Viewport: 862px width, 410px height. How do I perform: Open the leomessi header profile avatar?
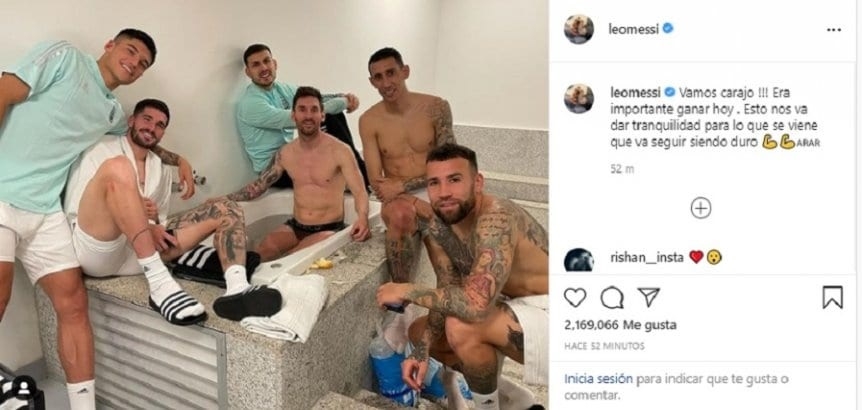579,29
